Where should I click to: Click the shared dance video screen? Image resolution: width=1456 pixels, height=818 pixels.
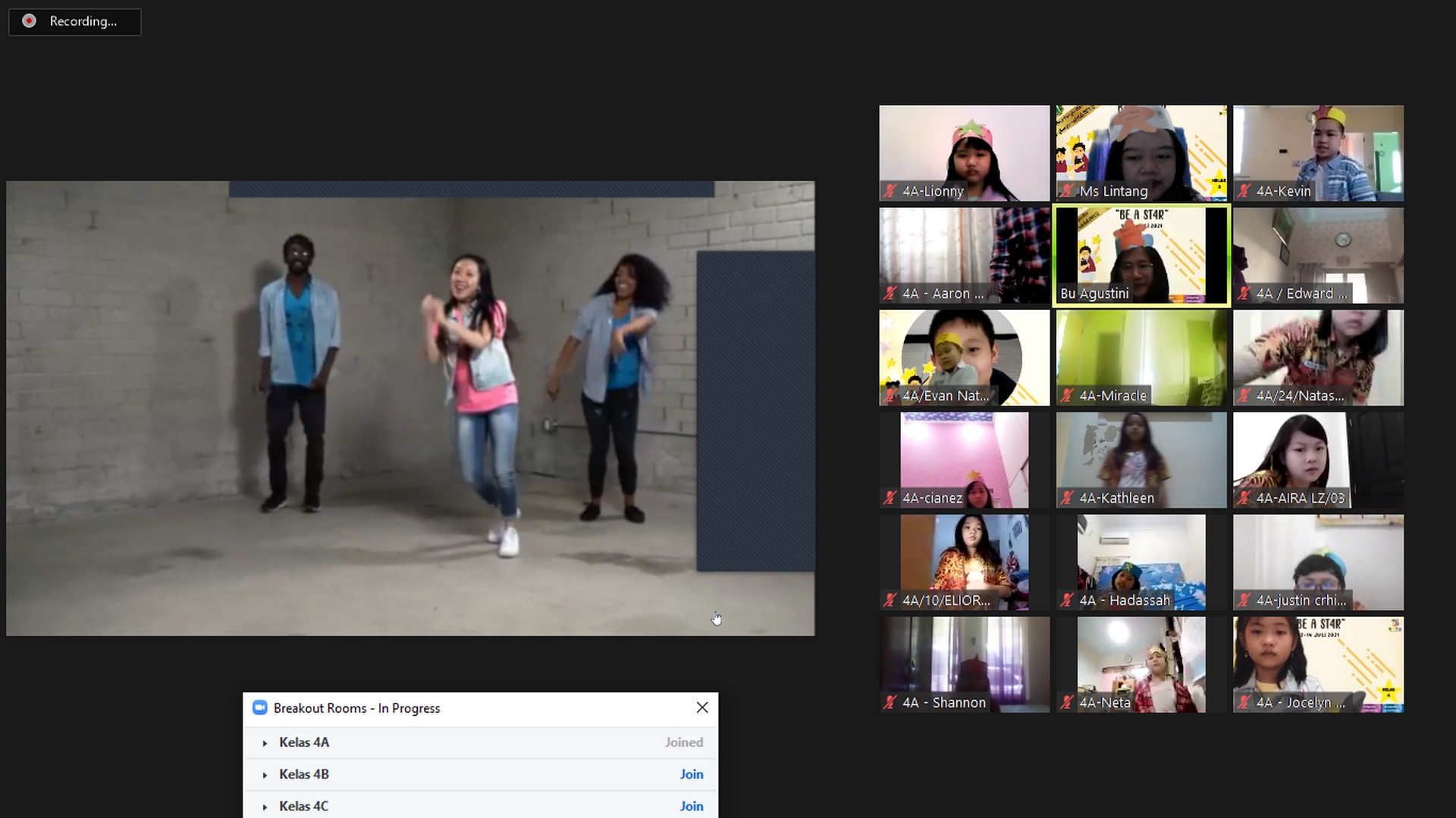(x=410, y=408)
